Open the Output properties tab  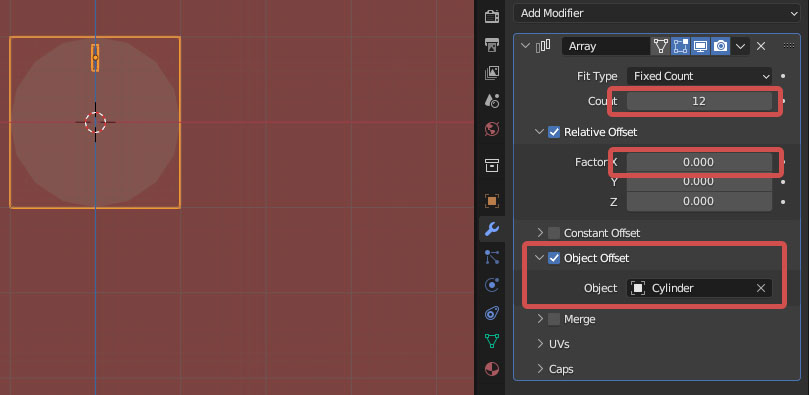pyautogui.click(x=492, y=45)
